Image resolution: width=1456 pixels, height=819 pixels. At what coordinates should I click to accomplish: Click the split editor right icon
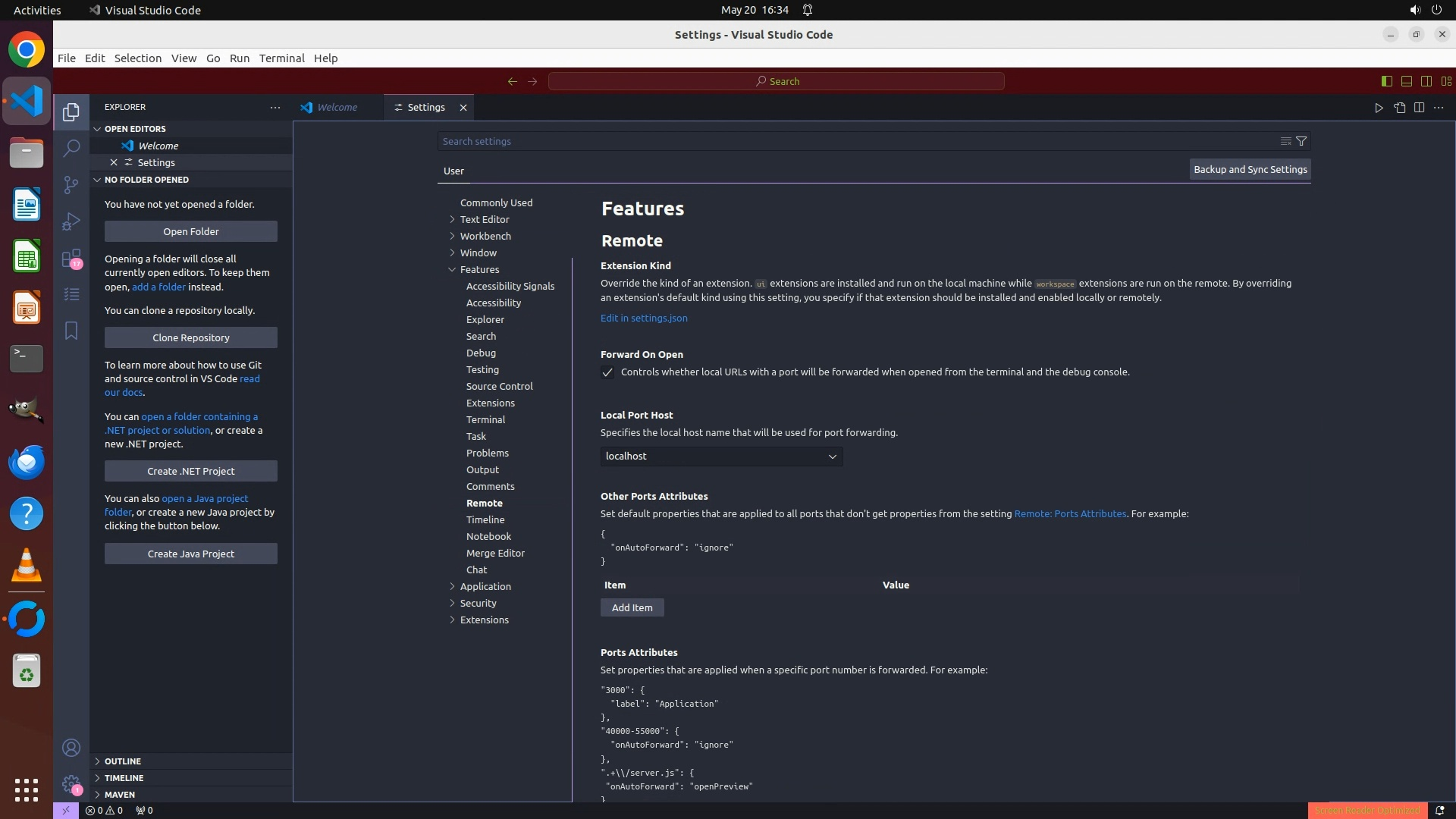coord(1419,108)
